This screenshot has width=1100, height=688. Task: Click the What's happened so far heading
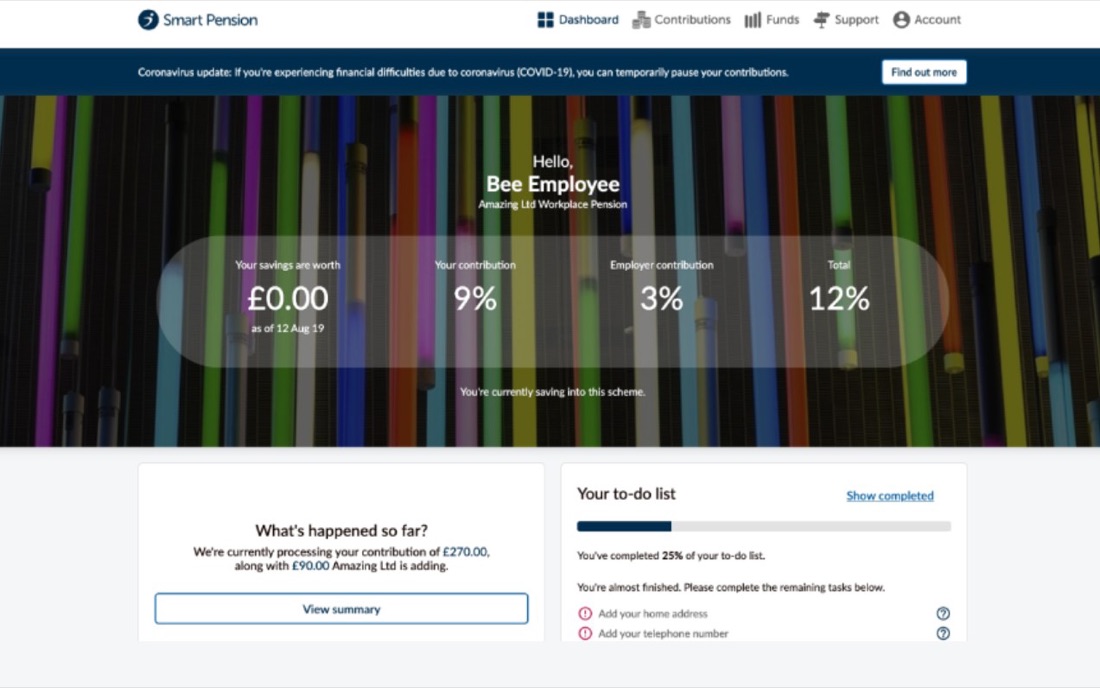[x=342, y=530]
